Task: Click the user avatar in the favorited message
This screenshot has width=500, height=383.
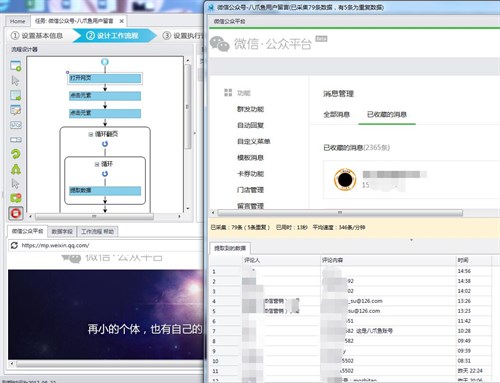Action: click(345, 179)
